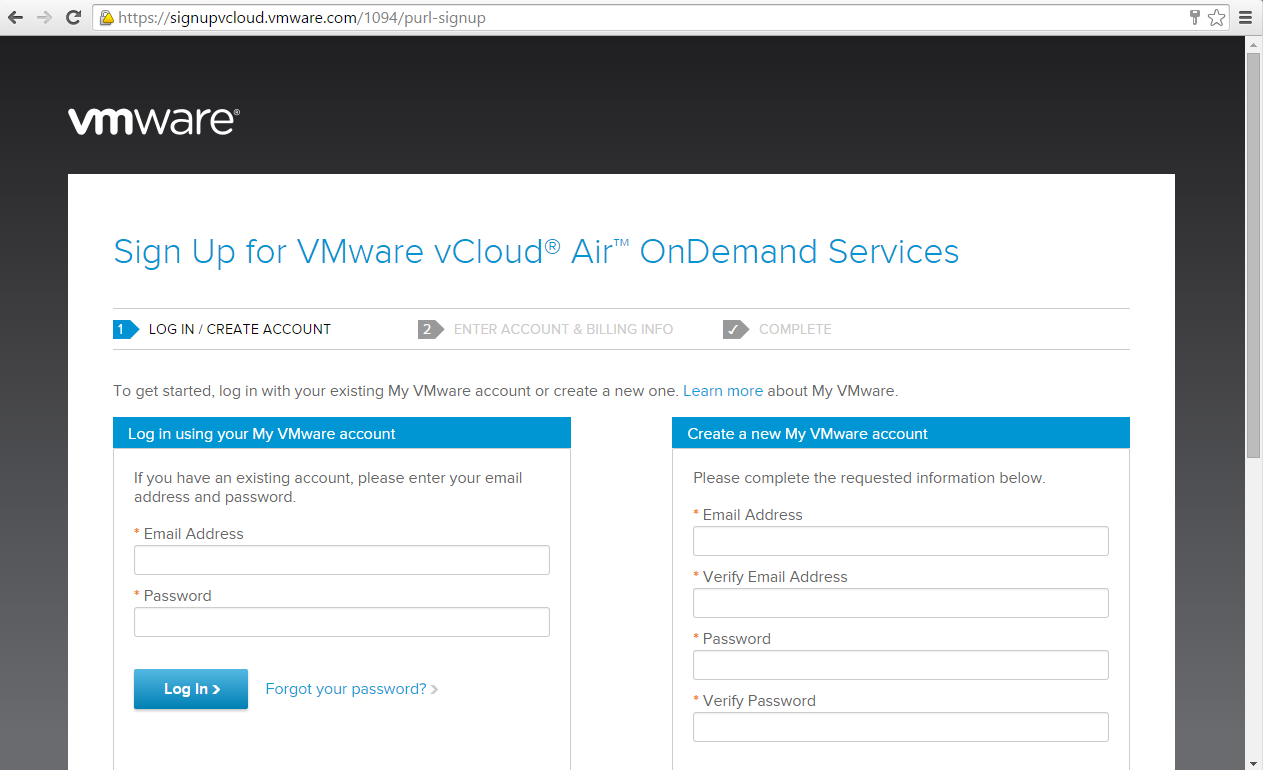Screen dimensions: 1263x770
Task: Click the browser back arrow
Action: point(15,17)
